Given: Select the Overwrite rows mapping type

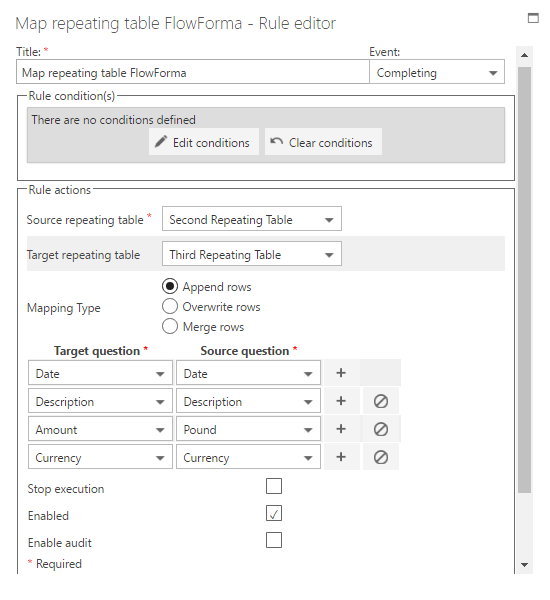Looking at the screenshot, I should click(170, 307).
